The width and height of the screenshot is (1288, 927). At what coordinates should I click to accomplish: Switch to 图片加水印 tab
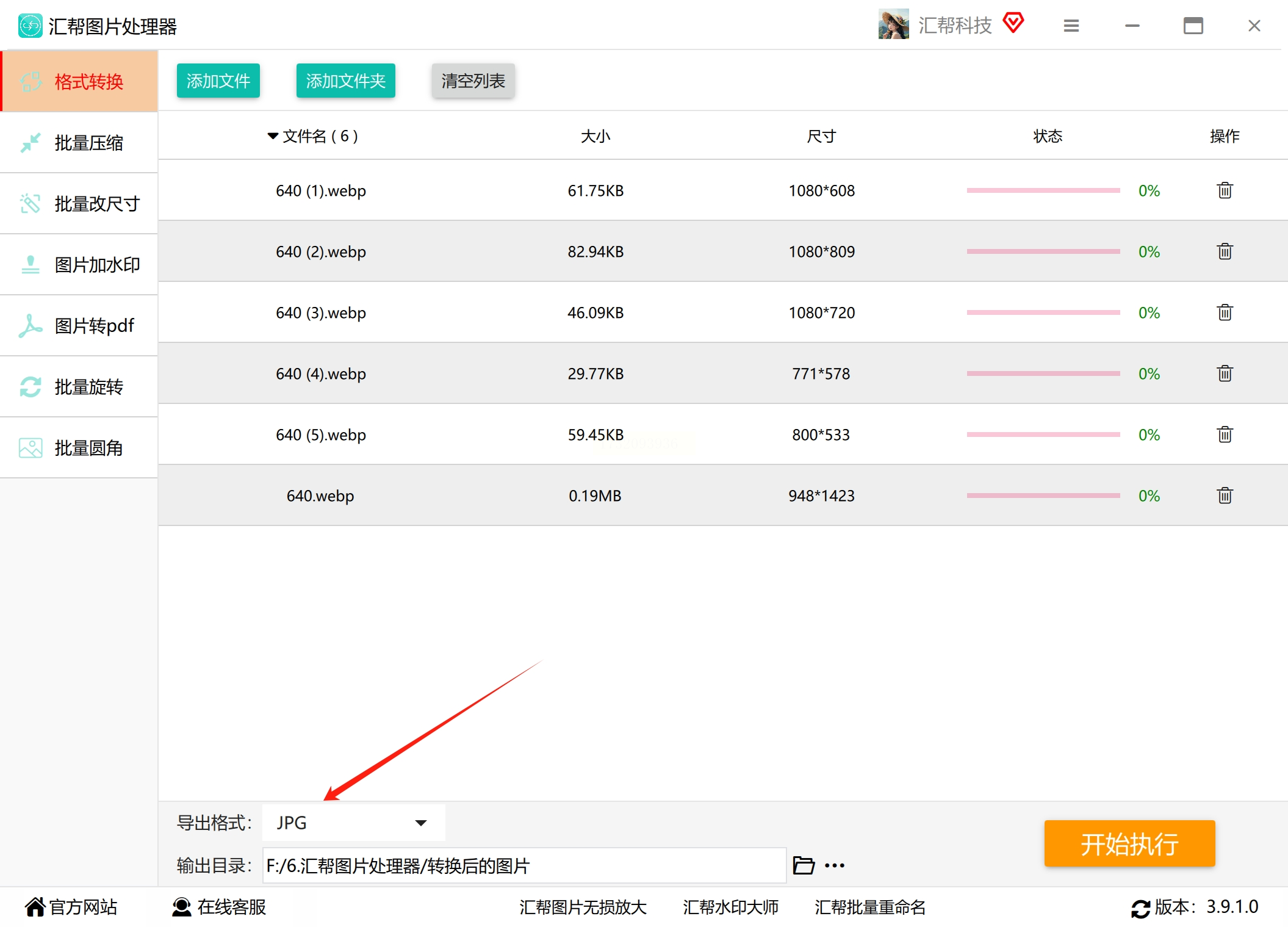(79, 264)
